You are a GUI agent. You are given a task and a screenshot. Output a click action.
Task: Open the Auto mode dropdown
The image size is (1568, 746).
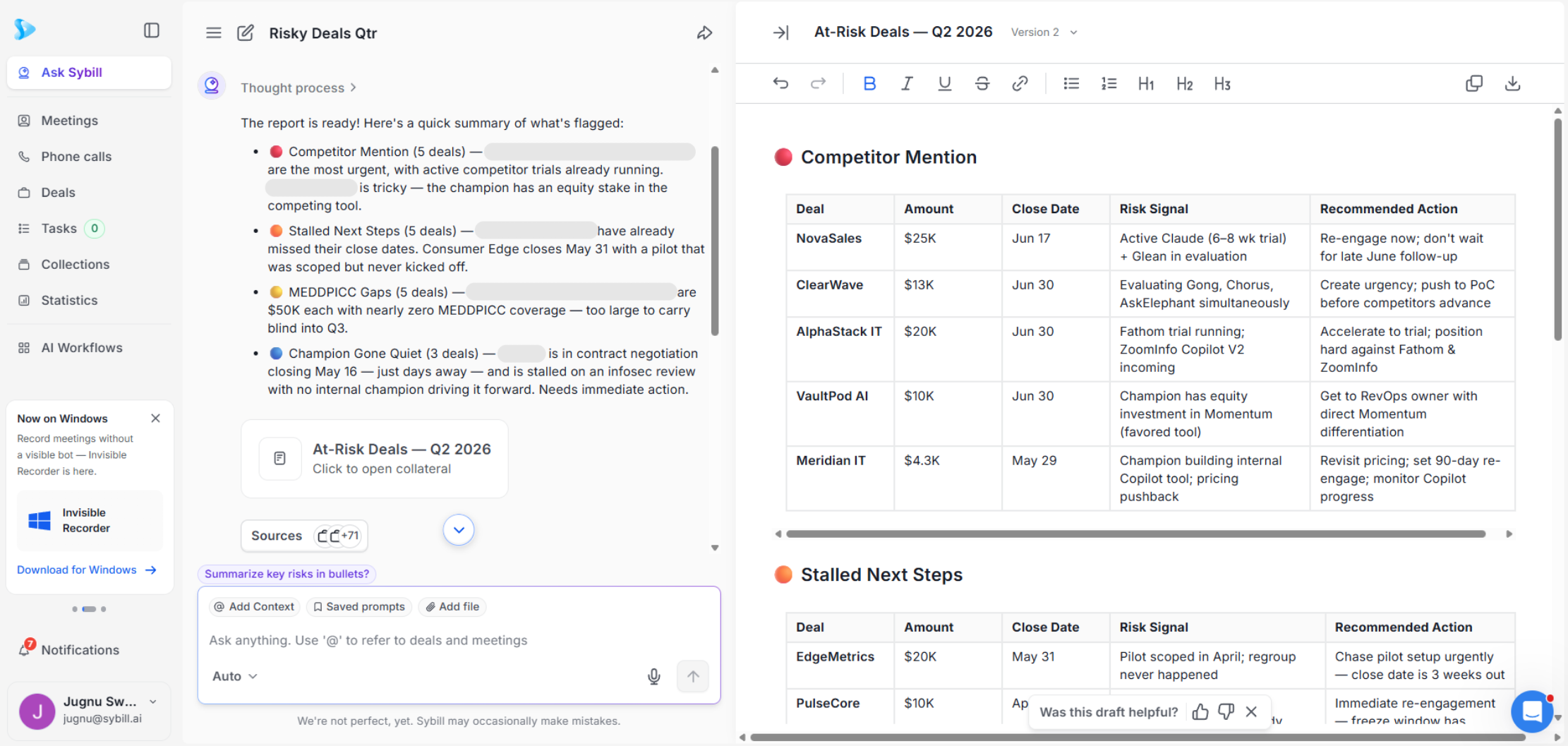point(234,676)
